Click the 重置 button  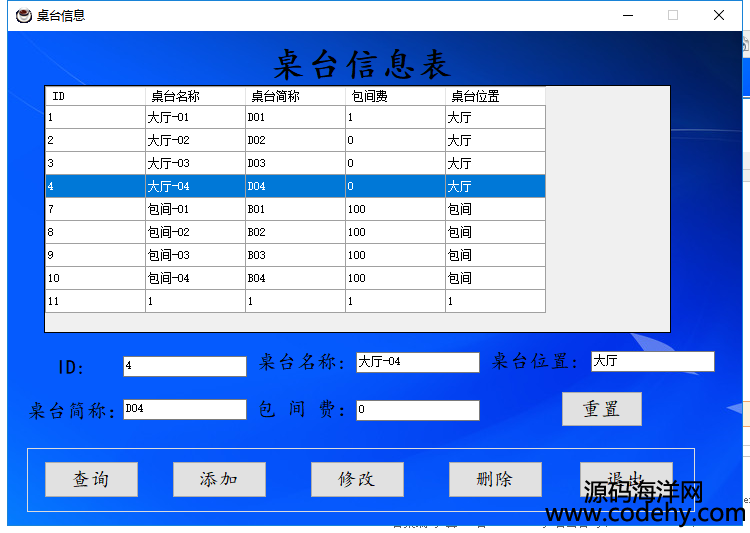602,409
